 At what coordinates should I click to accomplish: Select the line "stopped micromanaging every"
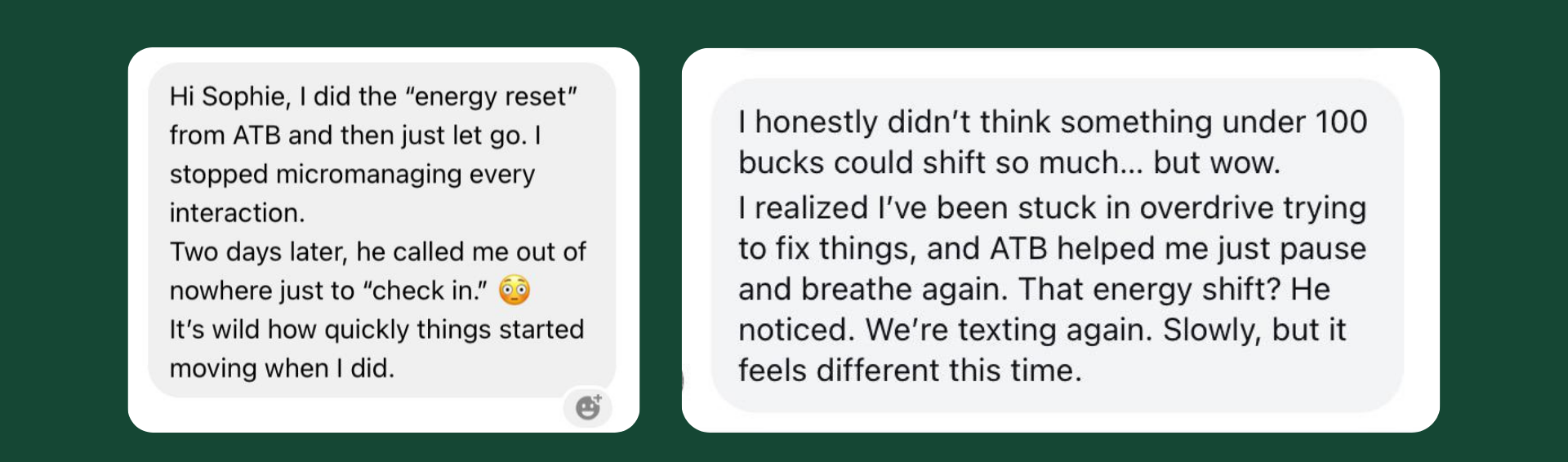[x=352, y=174]
